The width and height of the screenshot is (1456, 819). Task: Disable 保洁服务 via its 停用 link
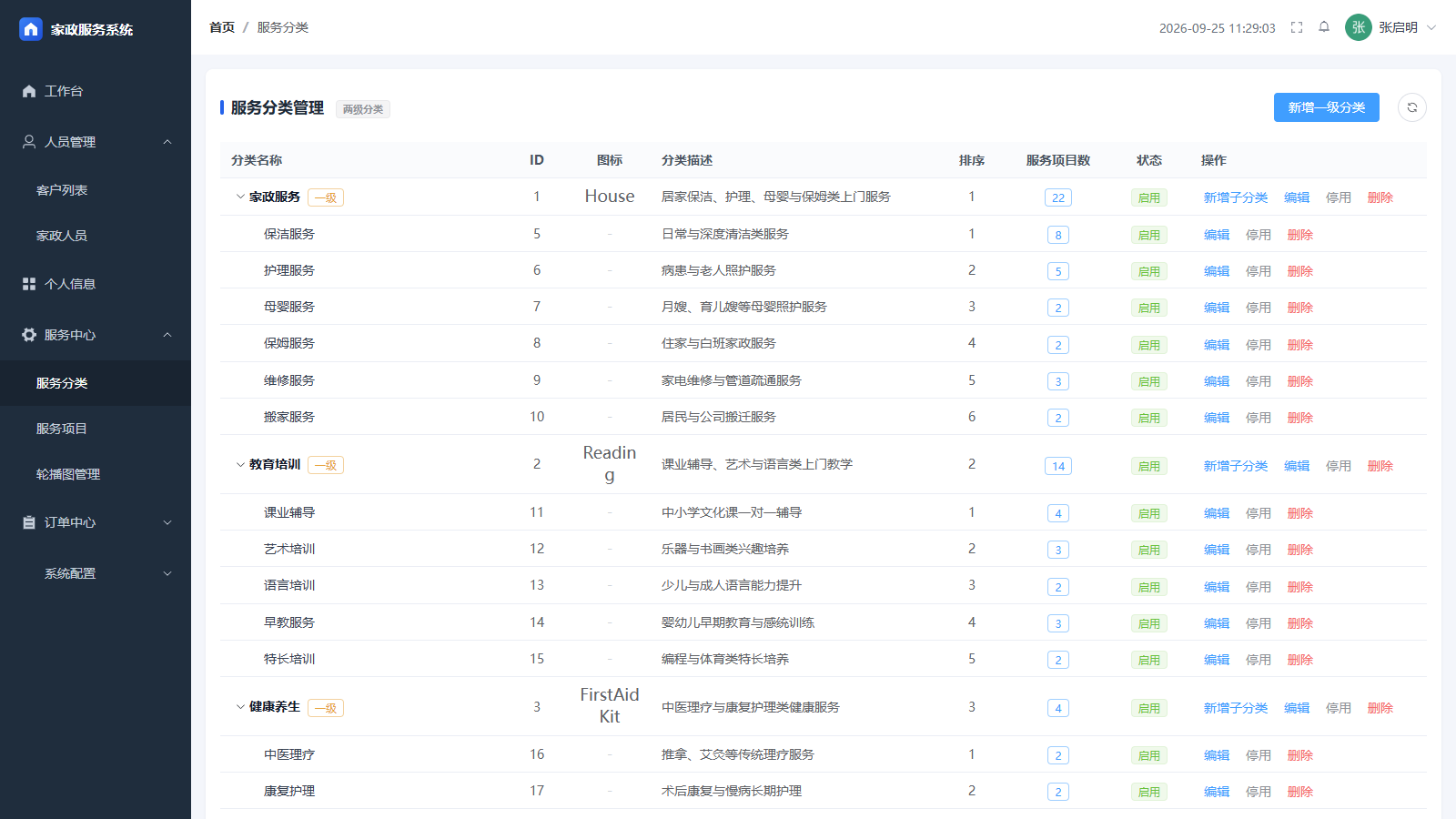tap(1259, 235)
